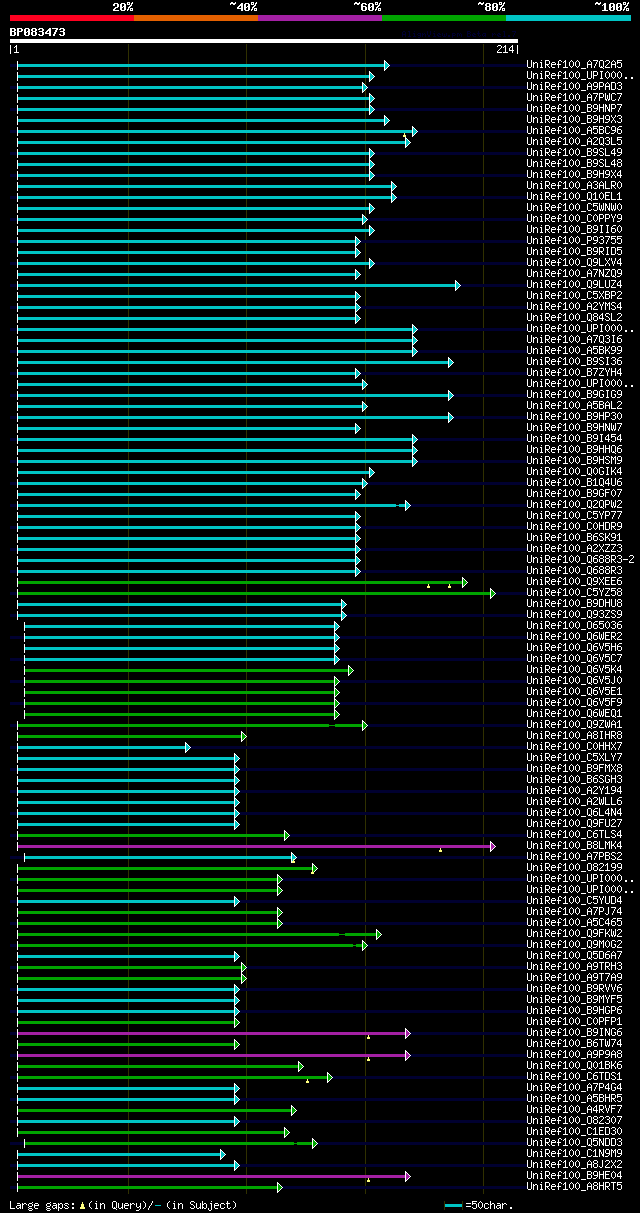Image resolution: width=640 pixels, height=1213 pixels.
Task: Click the purple ~60% legend segment
Action: 319,17
